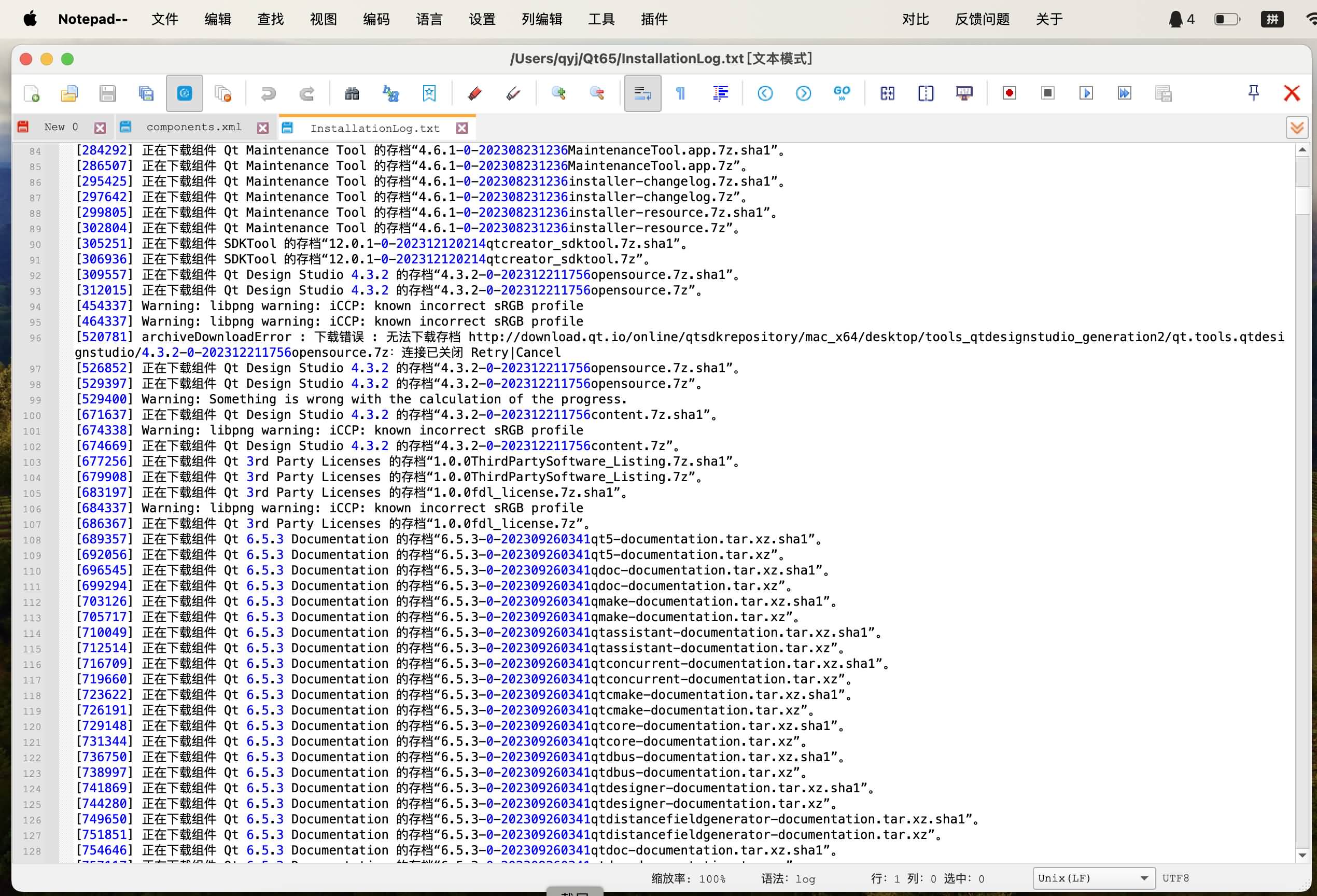Zoom in using the magnifier plus icon
The height and width of the screenshot is (896, 1317).
[x=558, y=93]
